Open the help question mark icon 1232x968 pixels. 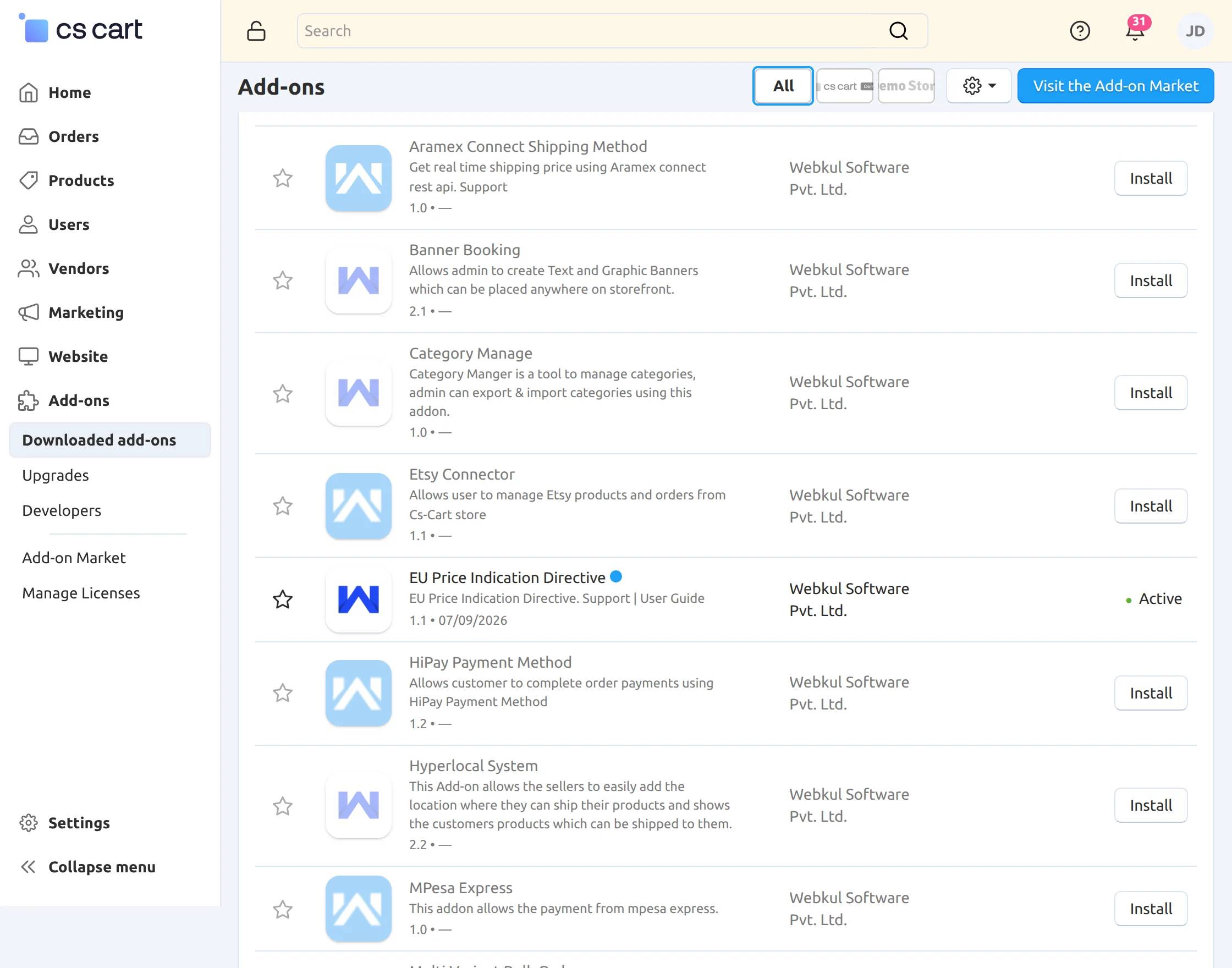coord(1080,31)
